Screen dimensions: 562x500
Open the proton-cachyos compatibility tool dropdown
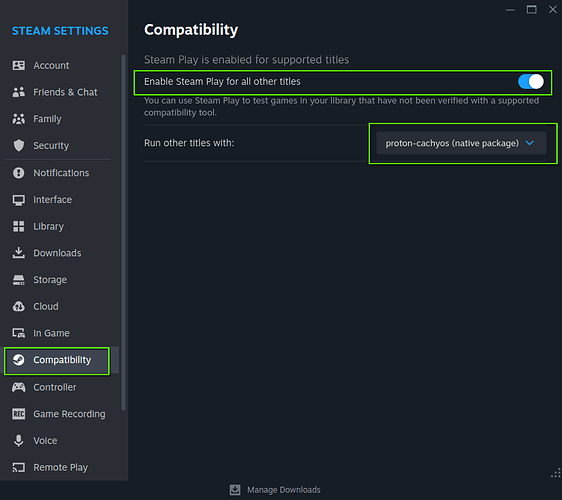coord(461,143)
